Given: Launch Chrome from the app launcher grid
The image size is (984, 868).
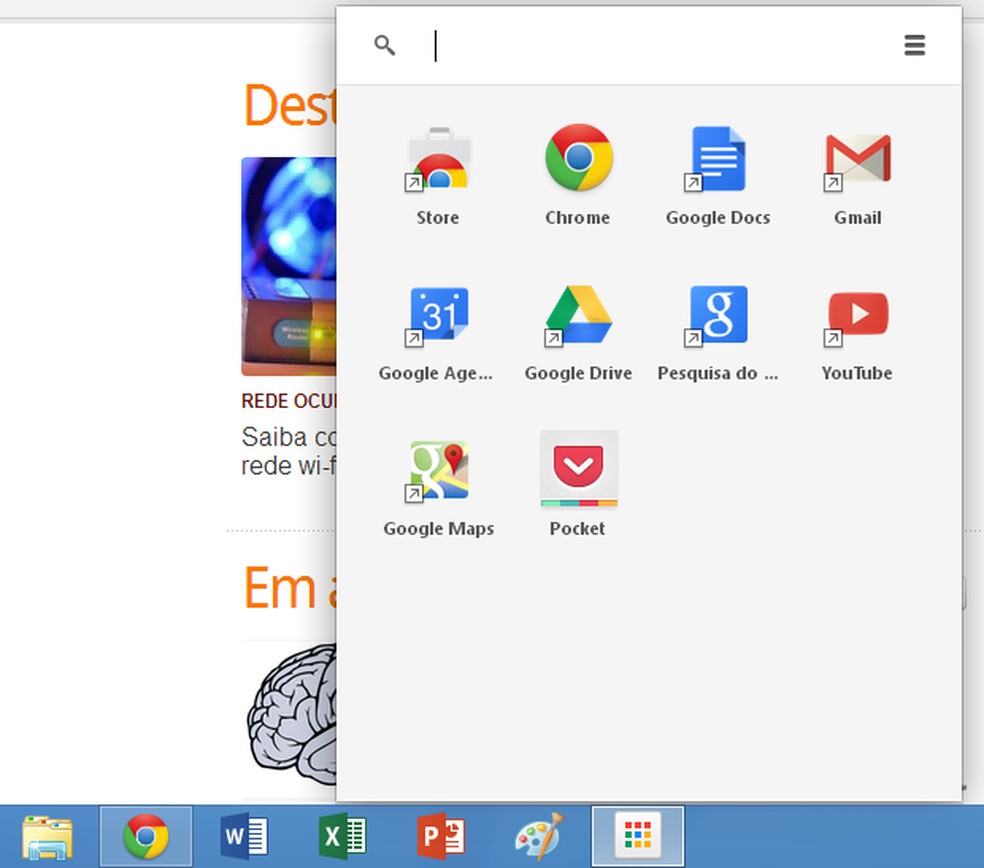Looking at the screenshot, I should 577,160.
